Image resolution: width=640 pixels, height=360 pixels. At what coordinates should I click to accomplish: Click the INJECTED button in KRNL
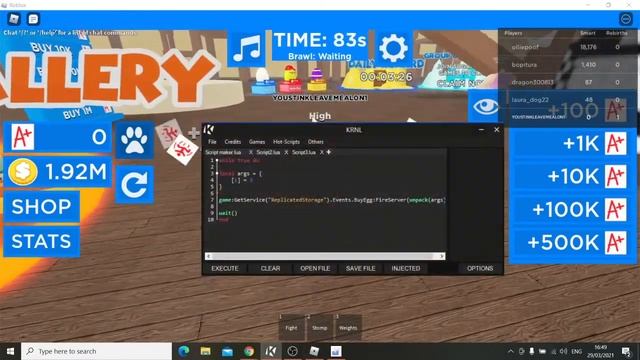[x=406, y=268]
